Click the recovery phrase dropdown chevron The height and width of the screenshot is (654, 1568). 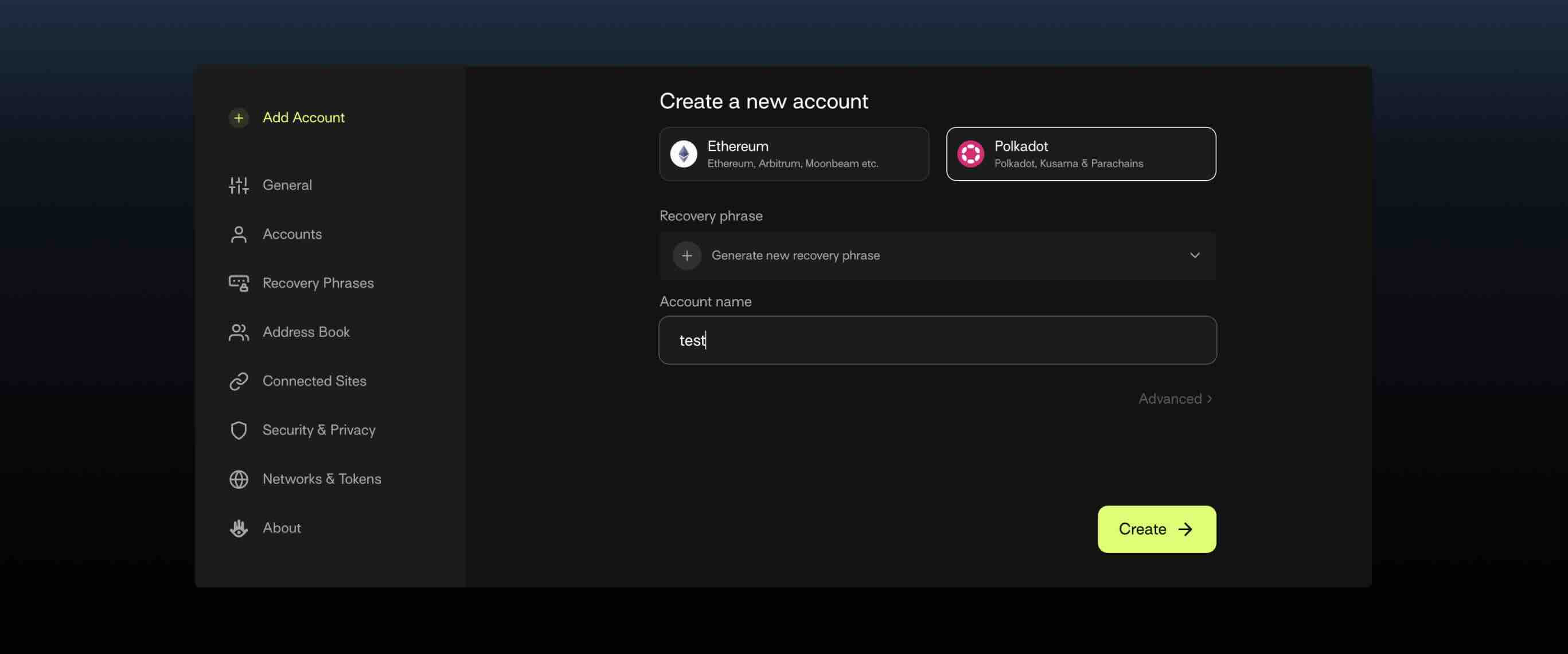click(x=1194, y=256)
